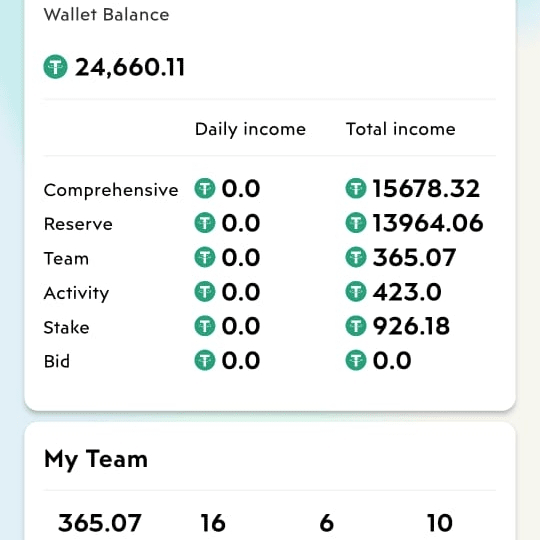Click the 16 count under My Team
This screenshot has height=540, width=540.
(213, 523)
